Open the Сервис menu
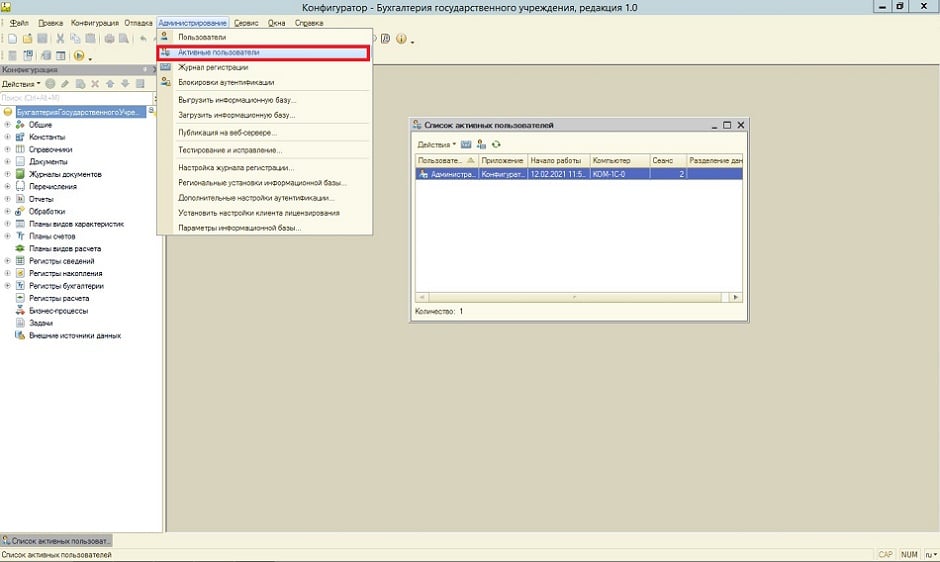This screenshot has width=940, height=562. coord(246,22)
